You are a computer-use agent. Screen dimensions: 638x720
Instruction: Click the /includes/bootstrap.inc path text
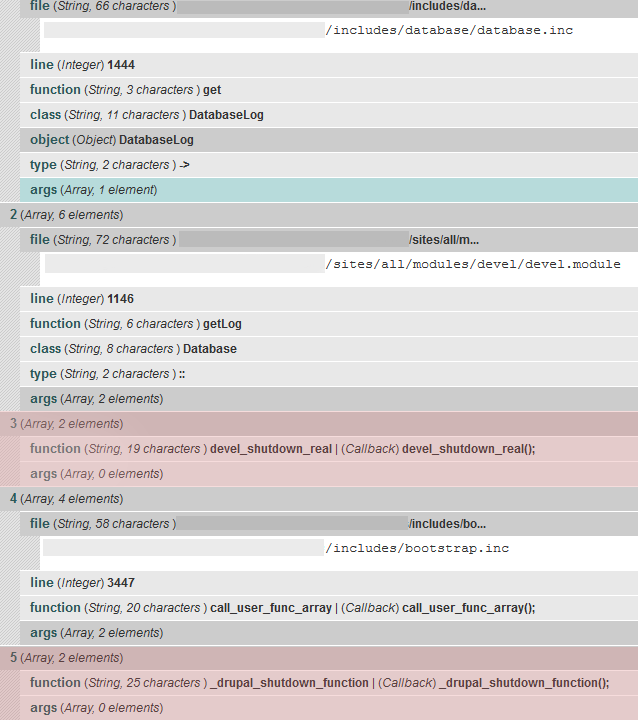[419, 548]
